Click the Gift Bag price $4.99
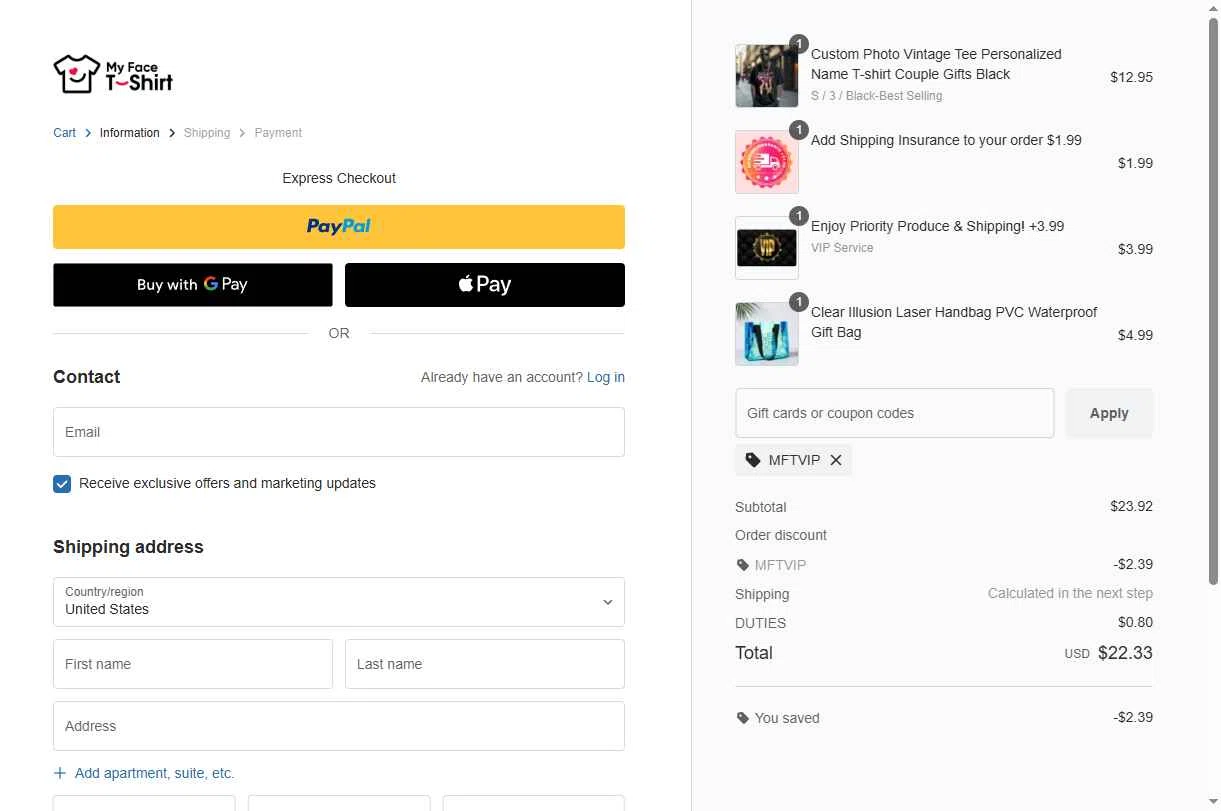This screenshot has width=1221, height=811. (1135, 335)
